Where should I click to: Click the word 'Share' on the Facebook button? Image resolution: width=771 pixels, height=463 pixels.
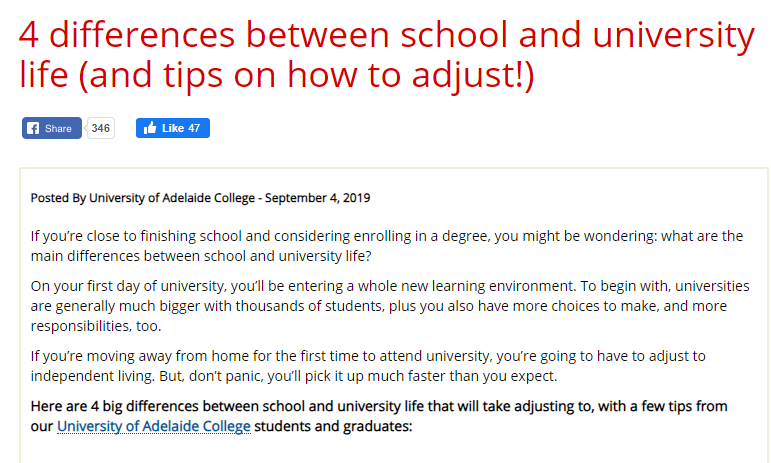[x=58, y=128]
